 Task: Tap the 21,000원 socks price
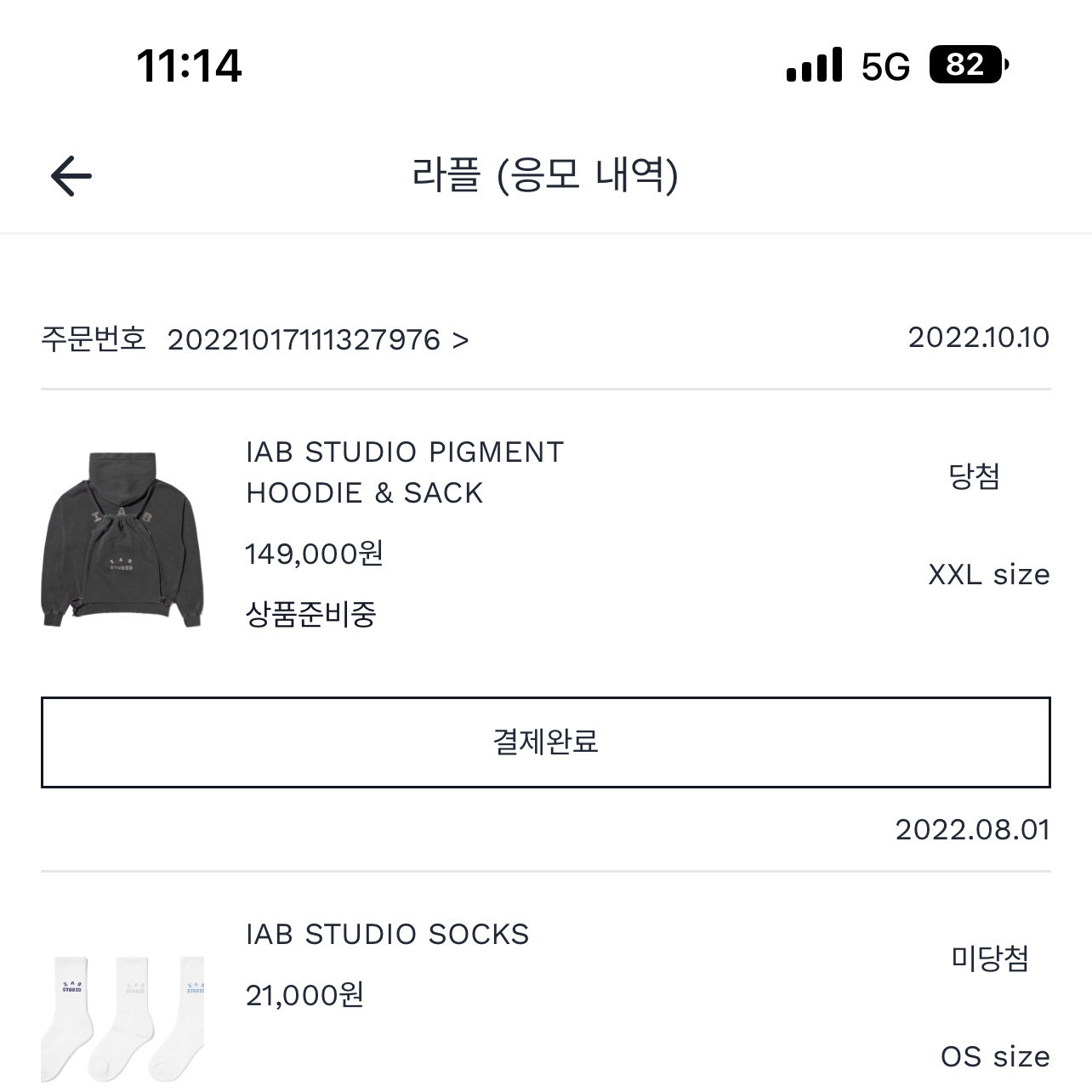pos(304,994)
